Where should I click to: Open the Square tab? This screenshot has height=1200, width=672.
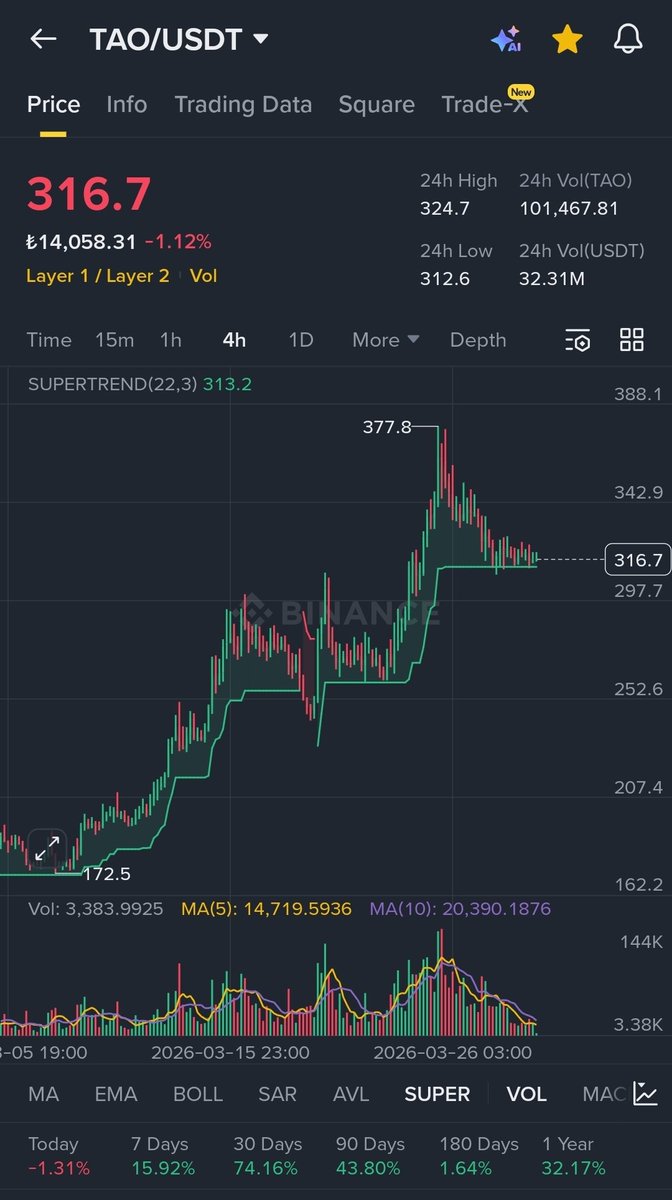377,105
